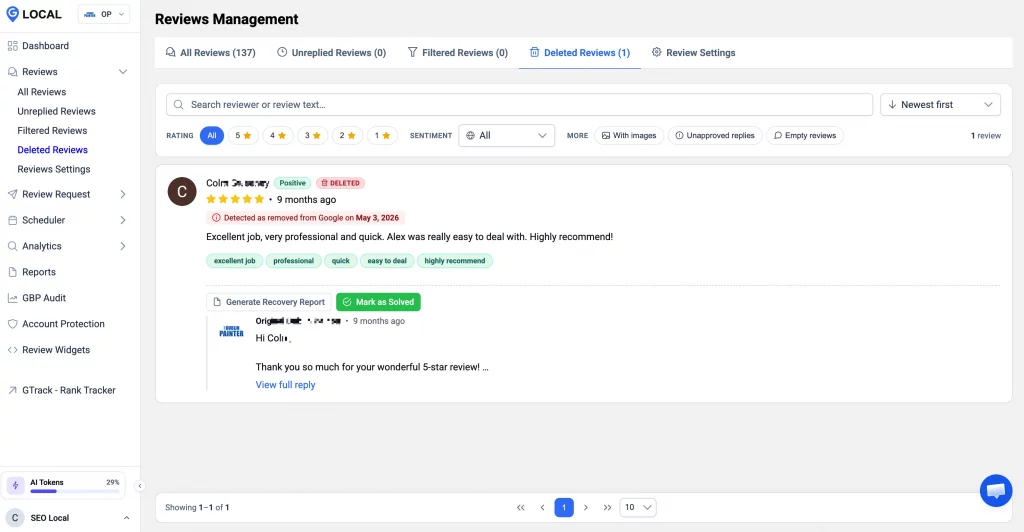The width and height of the screenshot is (1024, 532).
Task: Go to previous page arrow
Action: [542, 508]
